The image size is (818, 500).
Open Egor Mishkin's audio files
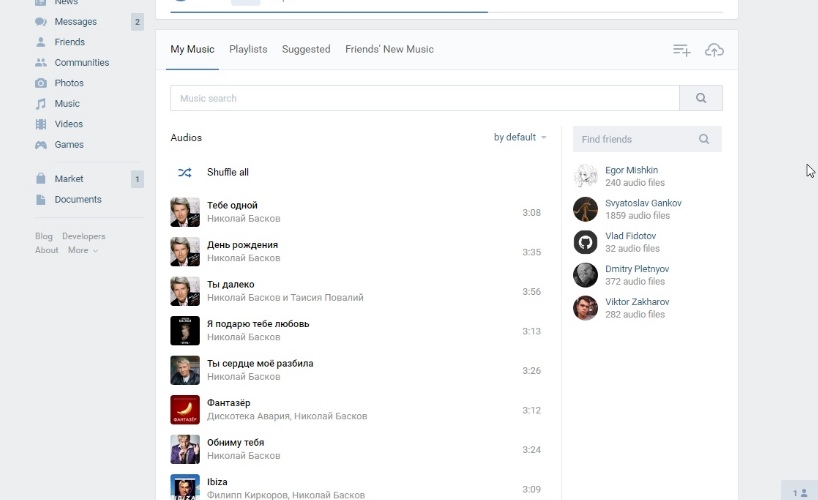point(631,170)
